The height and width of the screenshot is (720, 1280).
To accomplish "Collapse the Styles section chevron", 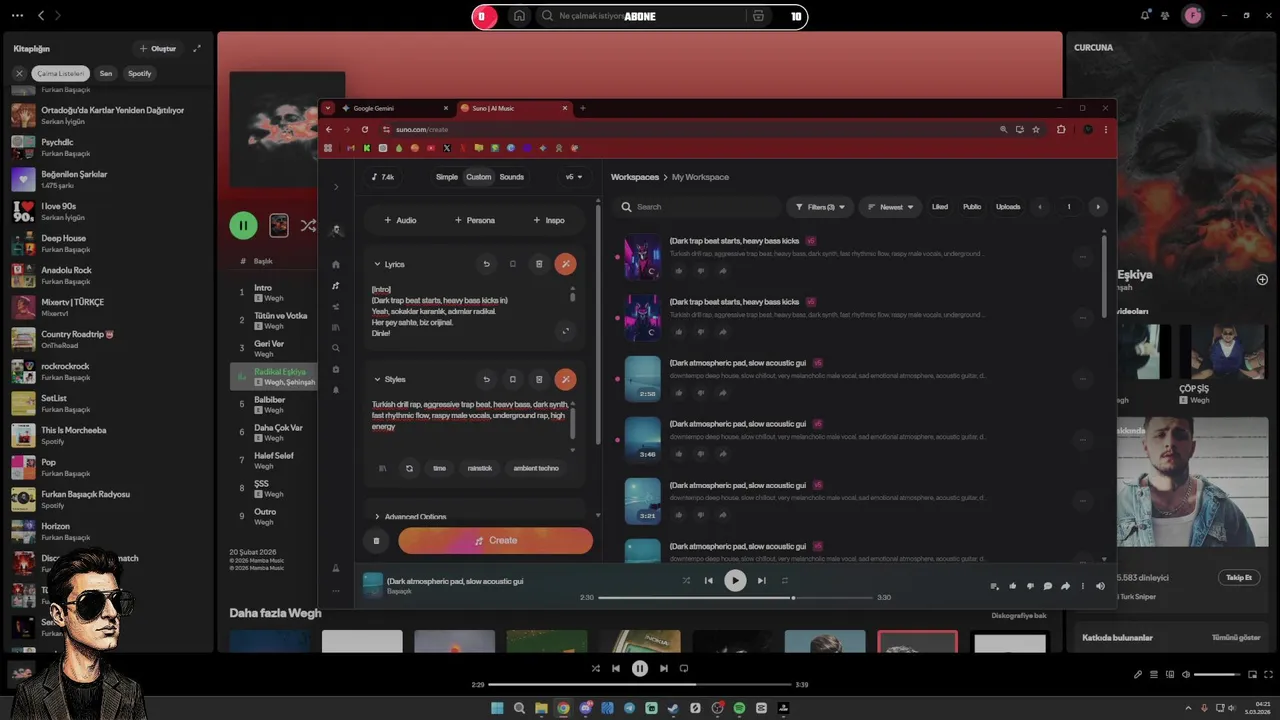I will click(x=377, y=379).
